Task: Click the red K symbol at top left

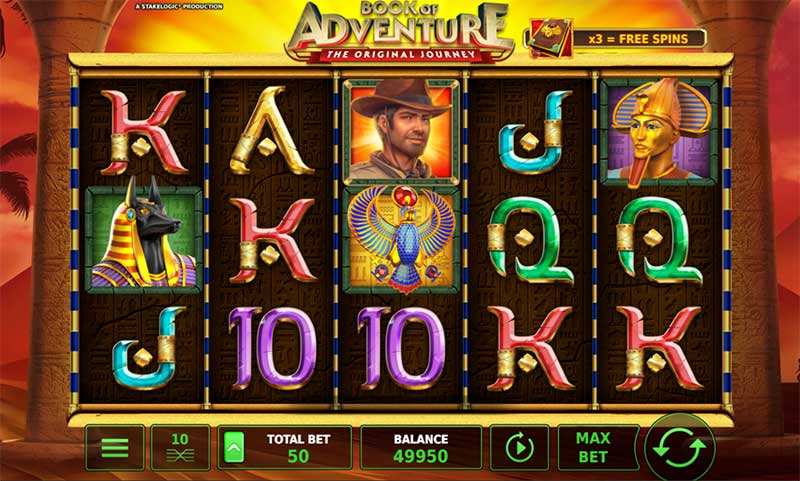Action: [143, 132]
